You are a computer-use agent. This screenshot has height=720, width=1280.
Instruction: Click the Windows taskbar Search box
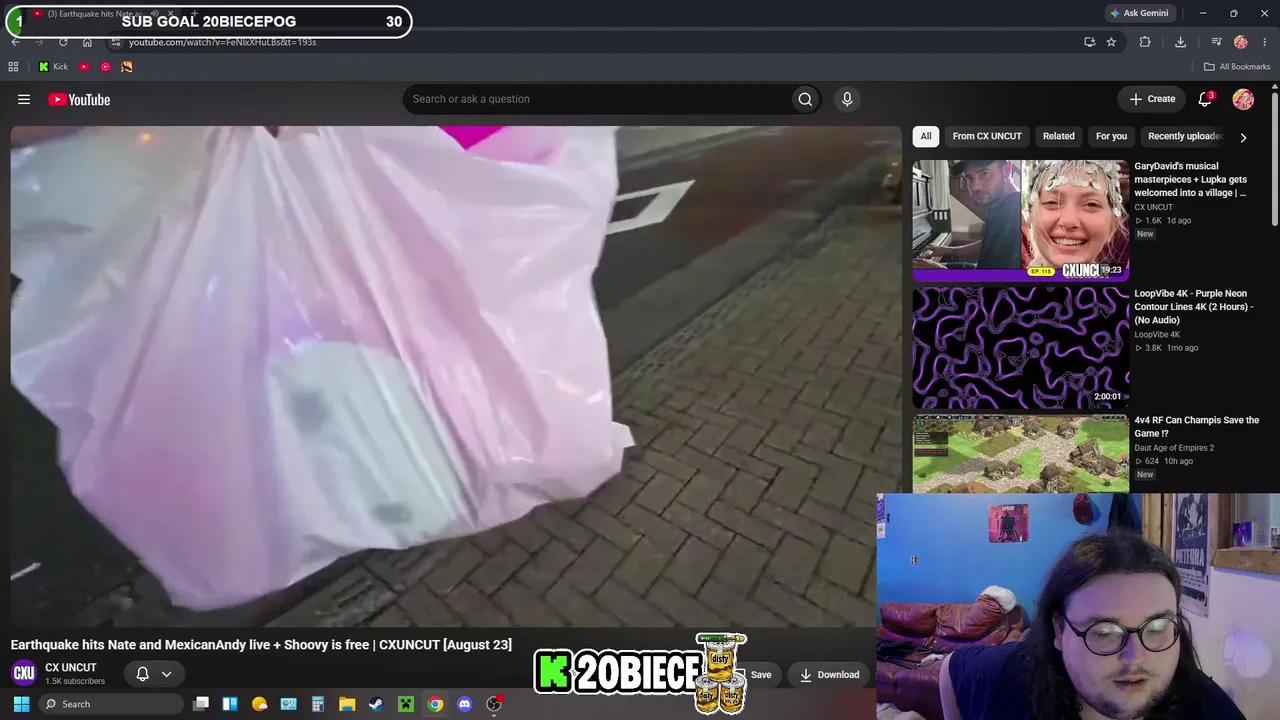pos(110,704)
